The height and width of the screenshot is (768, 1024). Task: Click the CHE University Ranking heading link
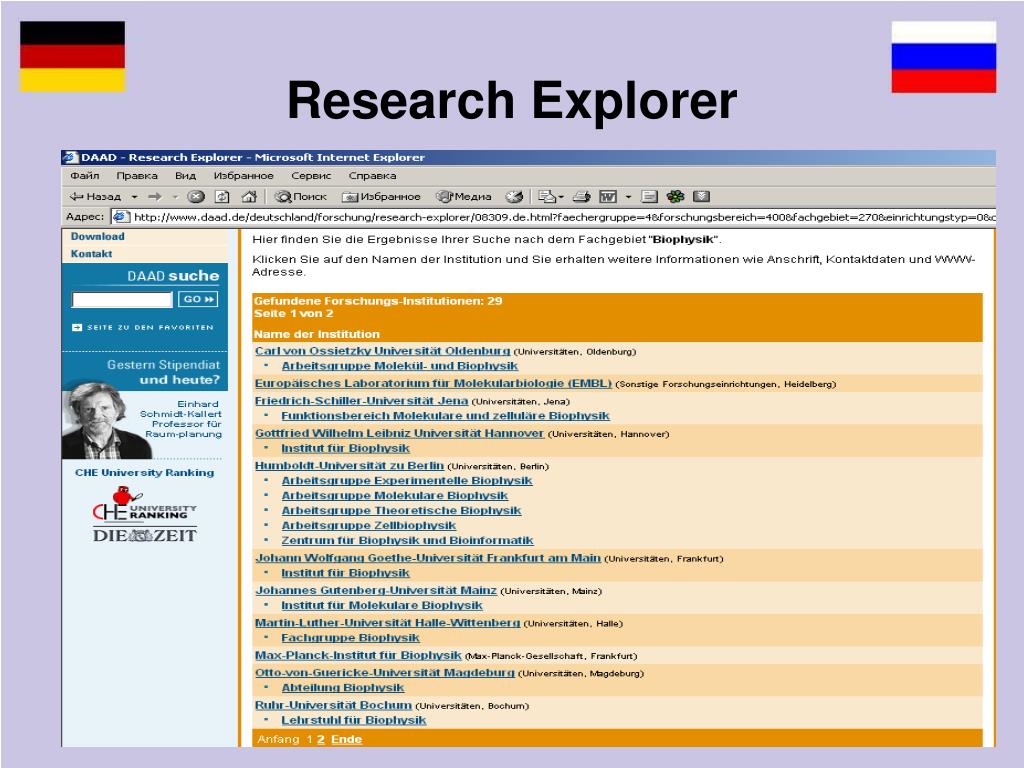click(144, 472)
